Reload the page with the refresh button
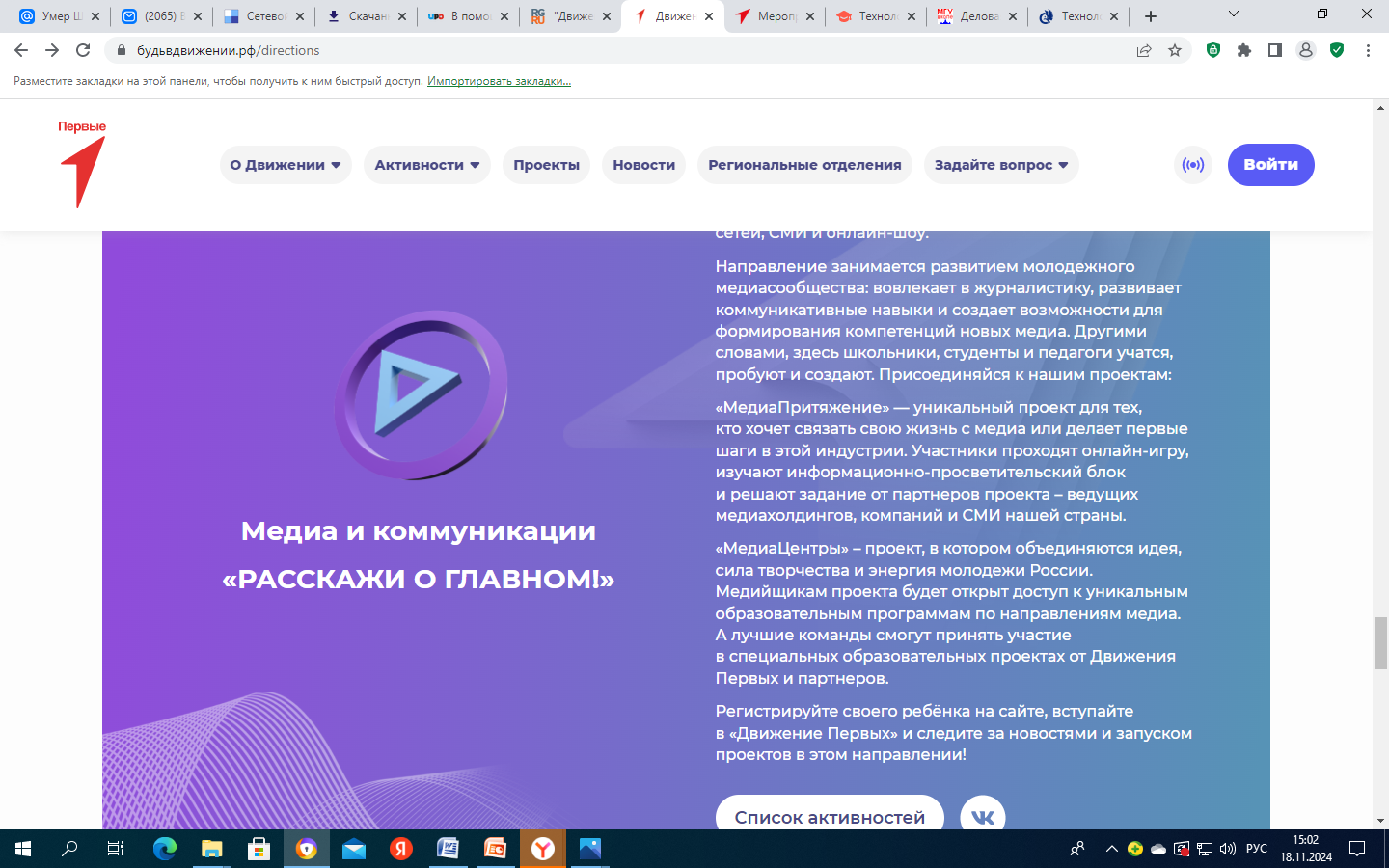 point(83,50)
